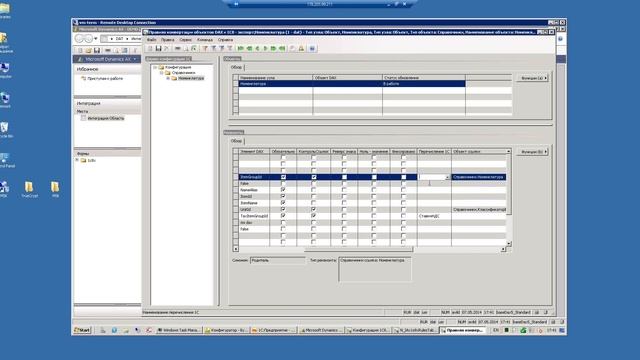
Task: Click the attachment icon left of bell
Action: [292, 49]
